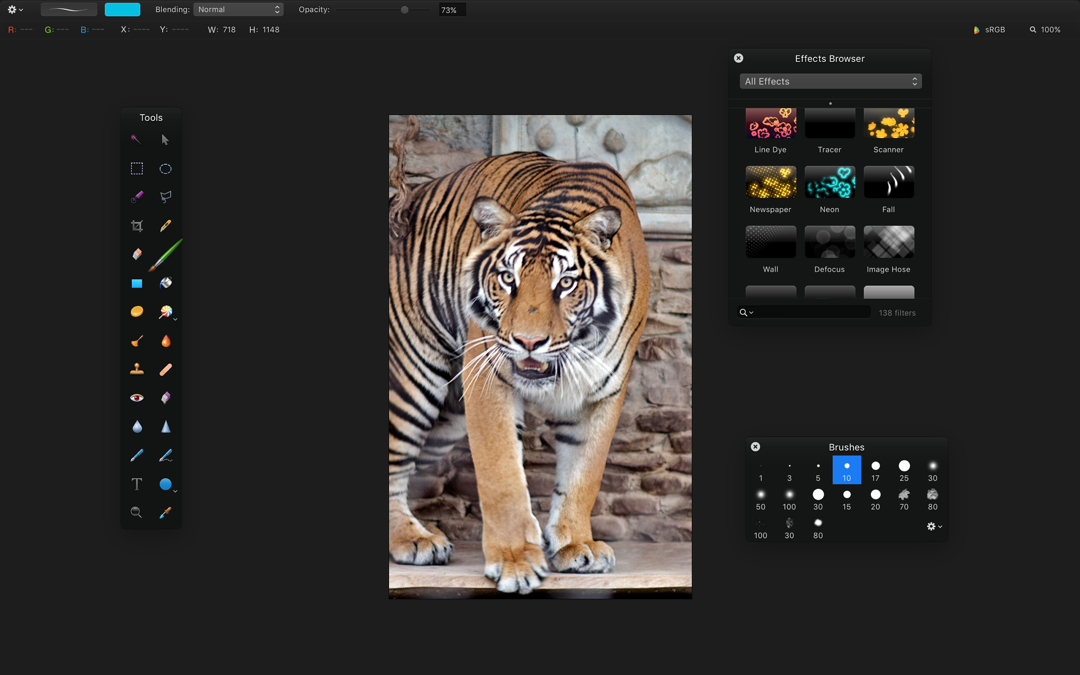Activate the Clone Stamp tool
The image size is (1080, 675).
[137, 369]
